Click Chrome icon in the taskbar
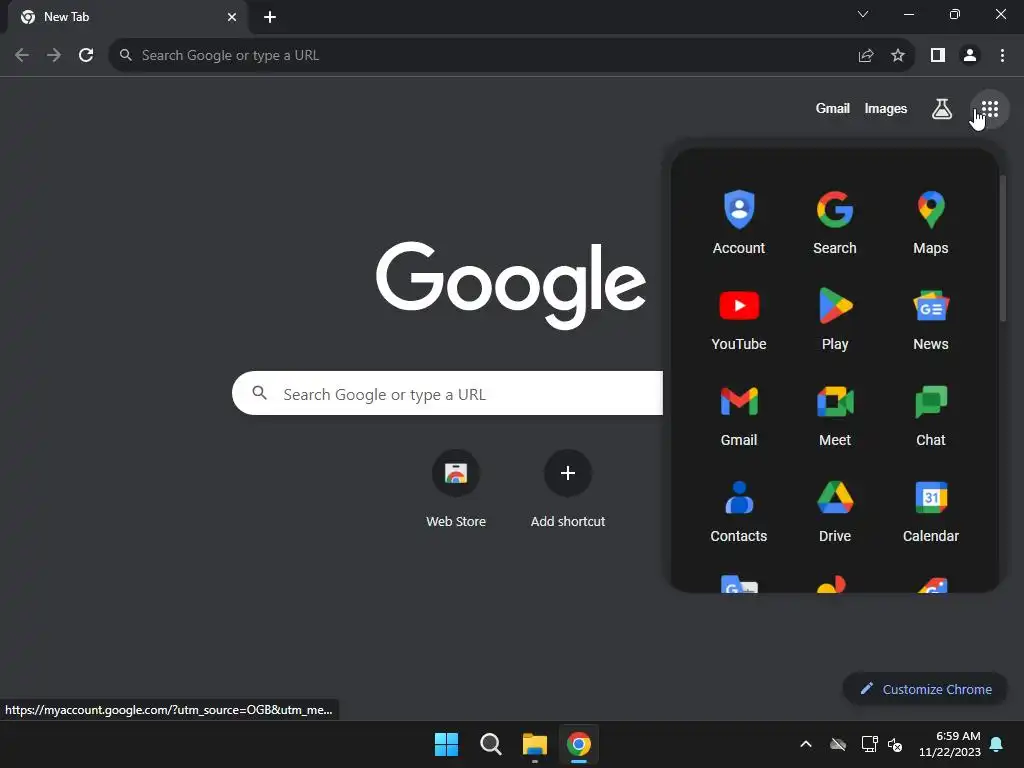Viewport: 1024px width, 768px height. (x=579, y=744)
